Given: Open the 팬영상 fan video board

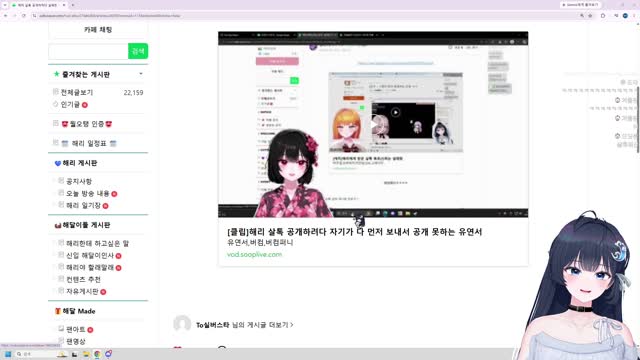Looking at the screenshot, I should [x=76, y=341].
